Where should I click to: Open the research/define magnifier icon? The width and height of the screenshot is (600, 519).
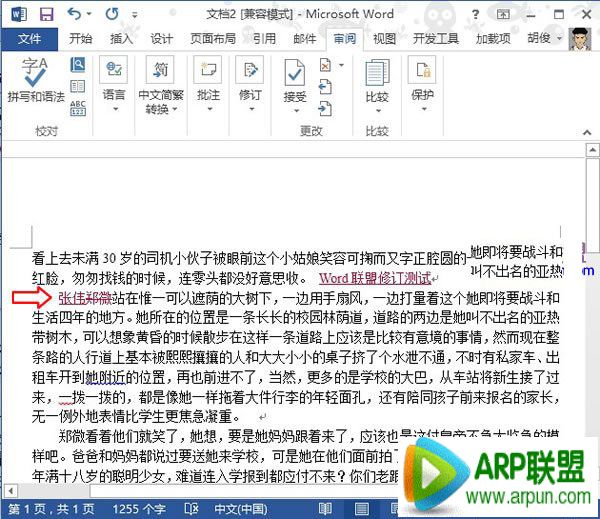click(78, 65)
